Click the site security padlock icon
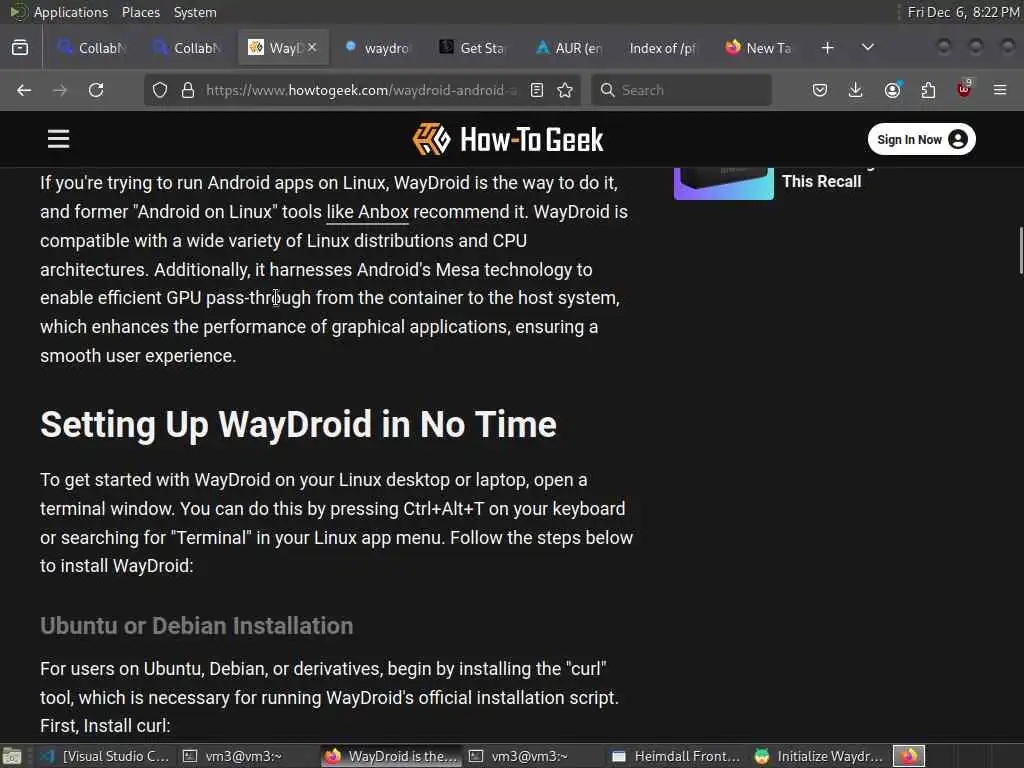This screenshot has width=1024, height=768. coord(188,90)
